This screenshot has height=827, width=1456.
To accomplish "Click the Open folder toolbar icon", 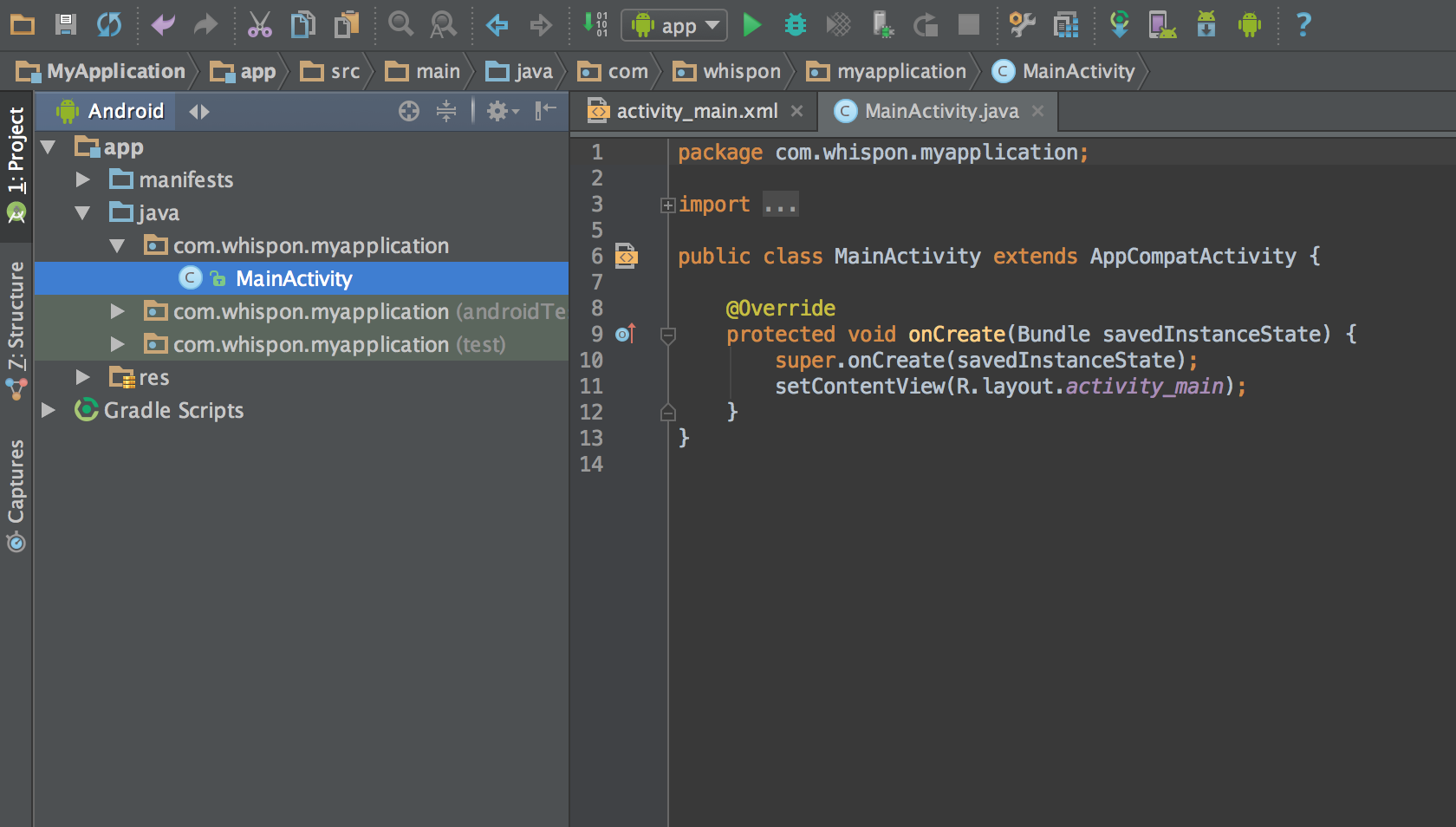I will (x=23, y=24).
